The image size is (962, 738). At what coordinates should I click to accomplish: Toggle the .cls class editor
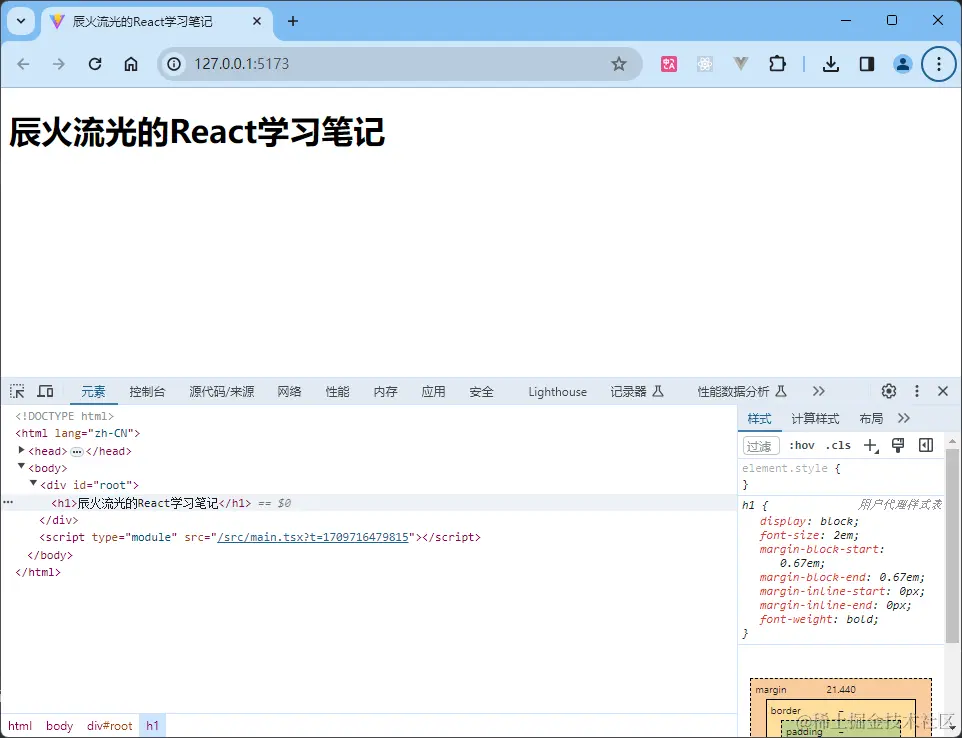(838, 446)
